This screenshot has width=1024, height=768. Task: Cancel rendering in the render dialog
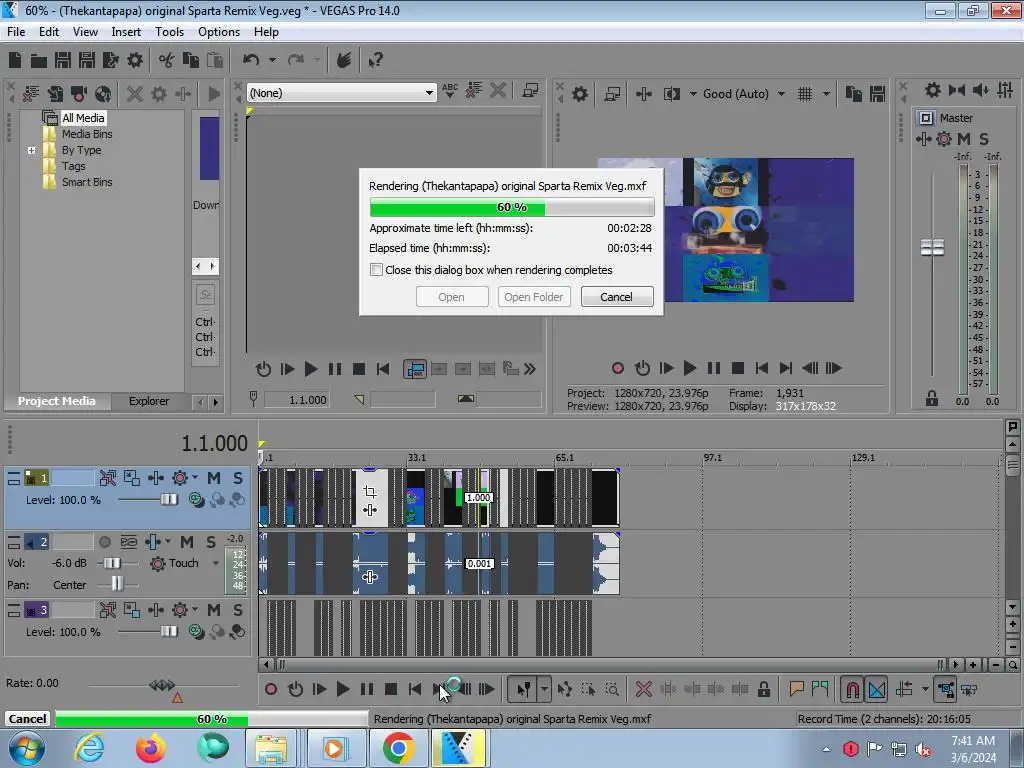[x=616, y=296]
